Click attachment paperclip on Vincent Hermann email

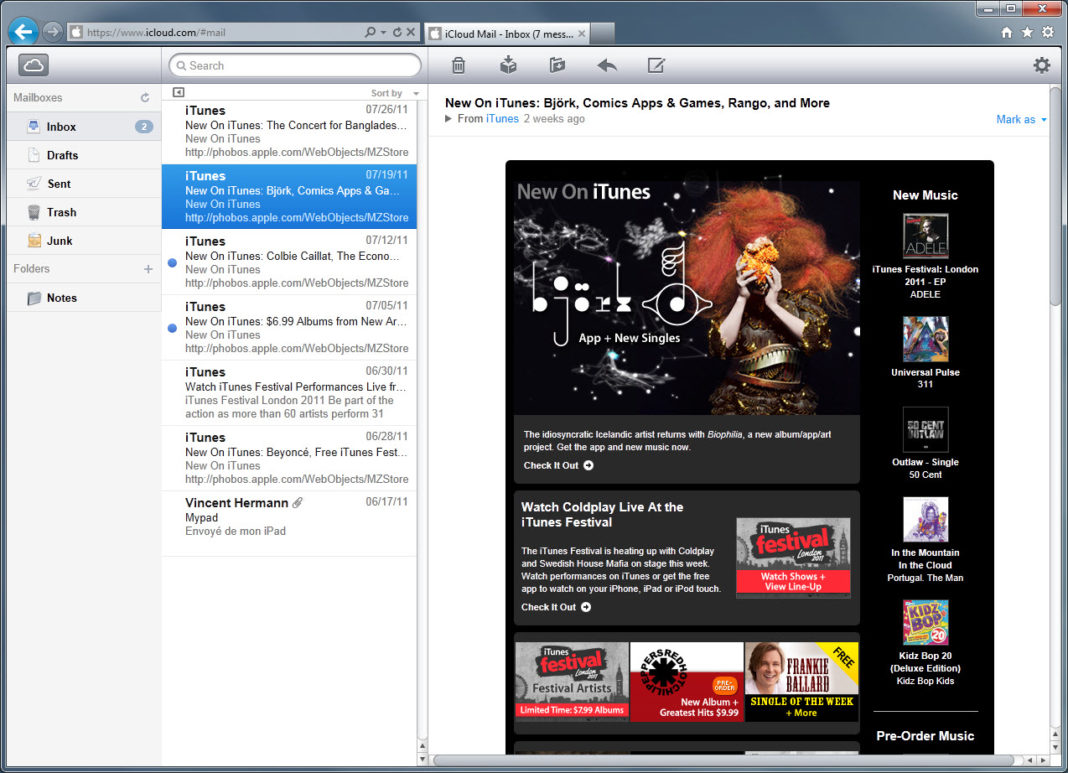tap(297, 503)
